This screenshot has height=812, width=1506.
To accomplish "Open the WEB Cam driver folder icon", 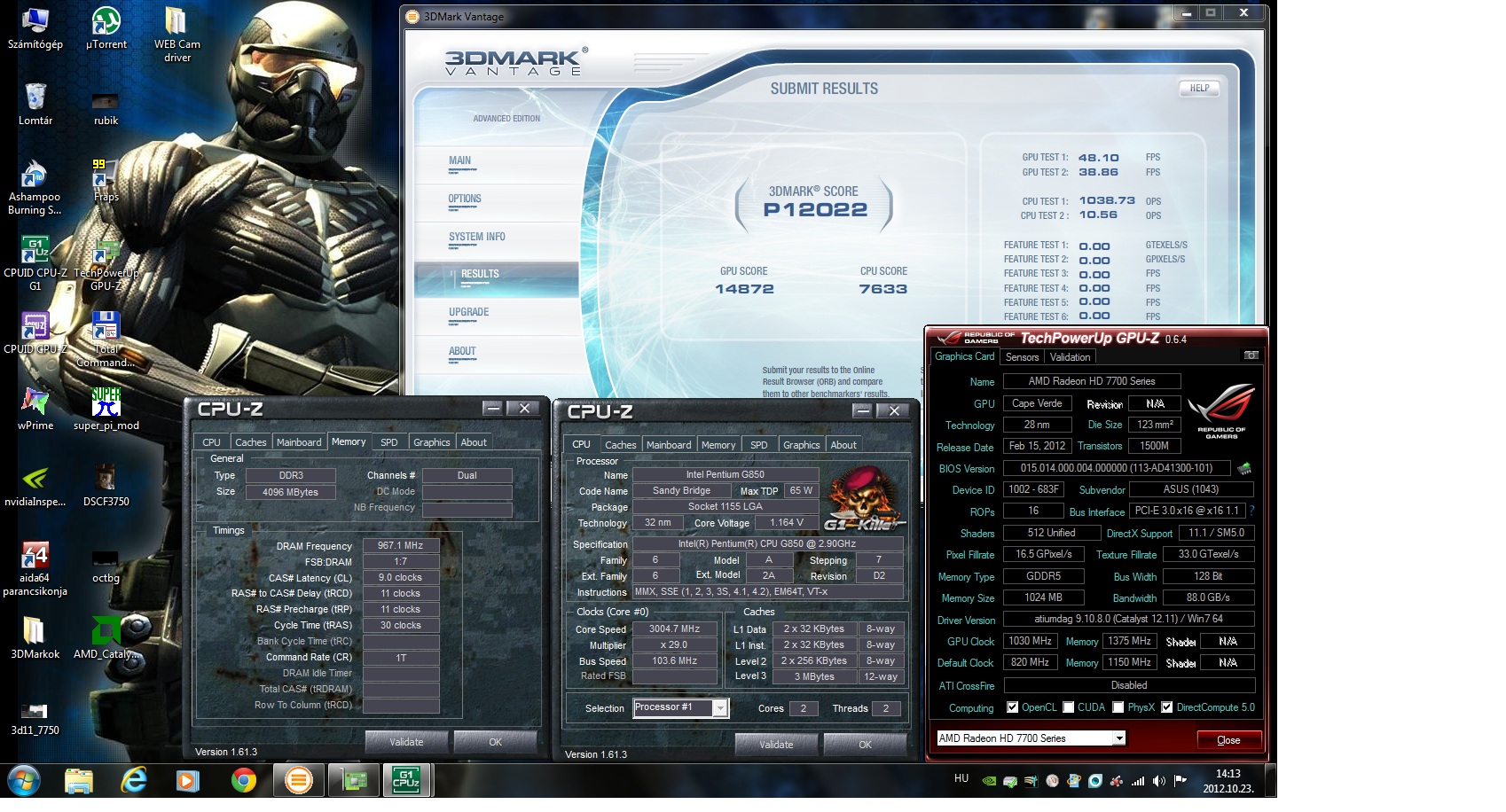I will [x=176, y=35].
